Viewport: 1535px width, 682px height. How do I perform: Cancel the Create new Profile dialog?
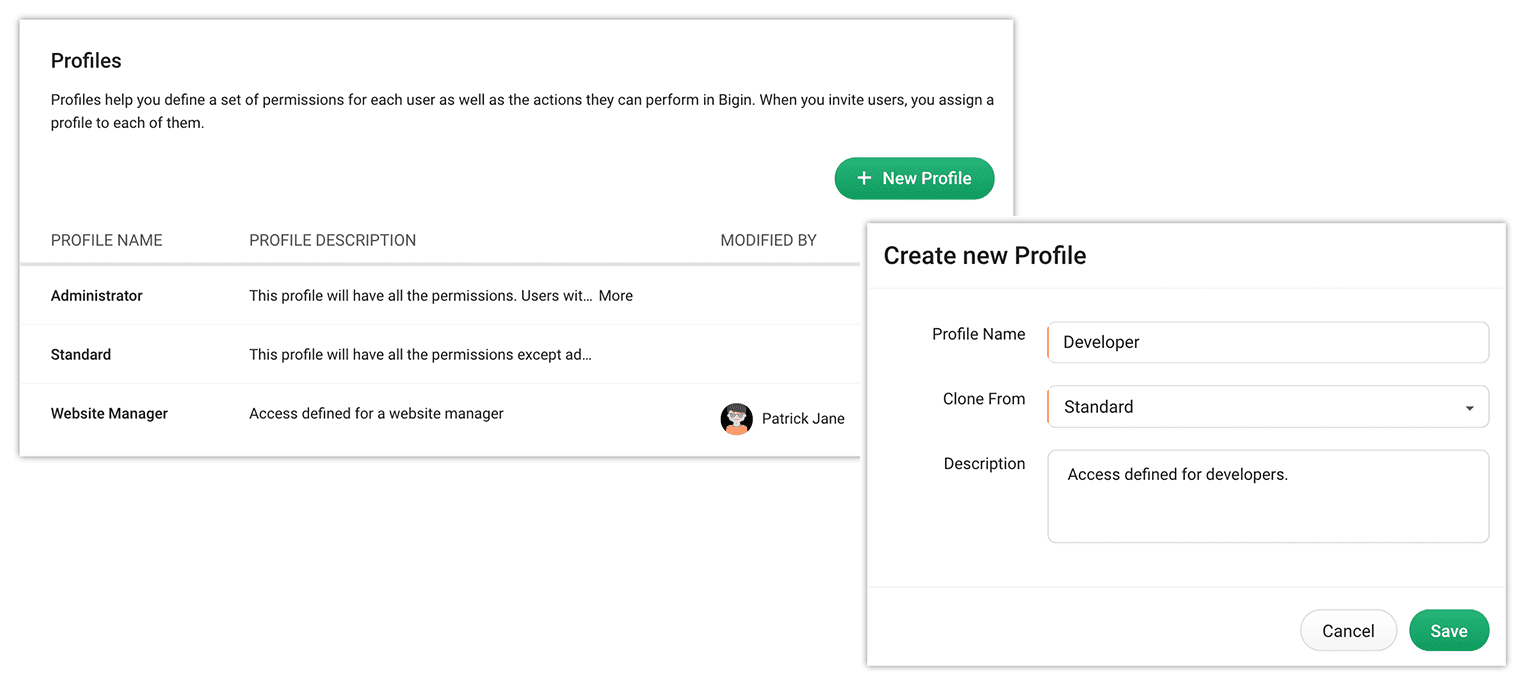click(1347, 631)
